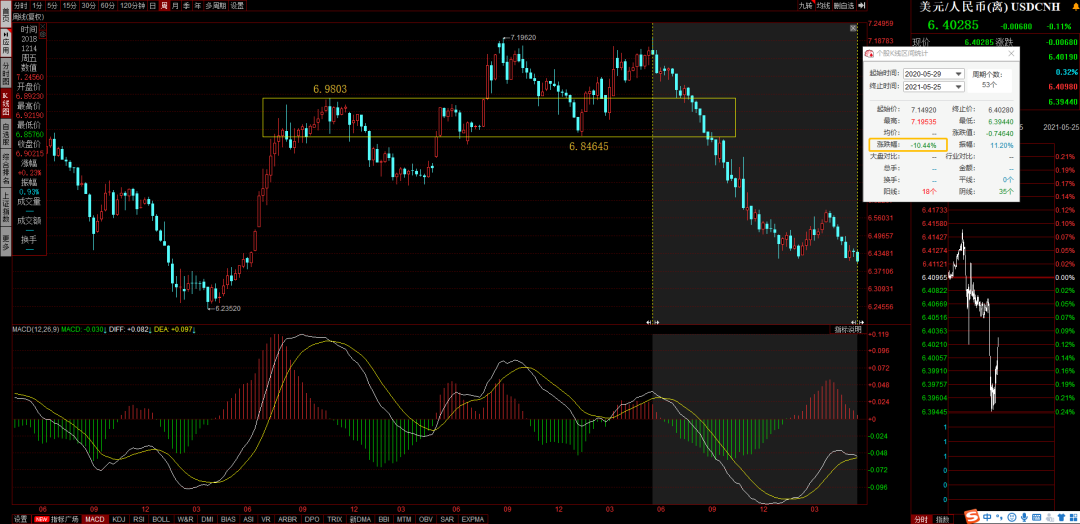
Task: Close the small X box at chart corner
Action: pyautogui.click(x=854, y=28)
